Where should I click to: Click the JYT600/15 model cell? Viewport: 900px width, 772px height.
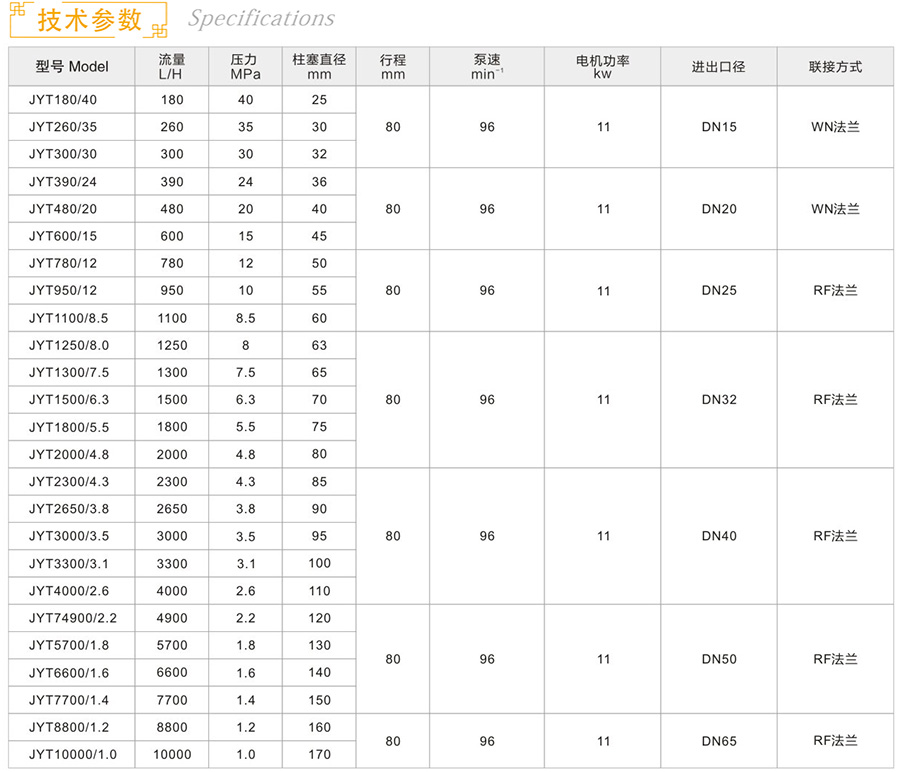pos(64,236)
